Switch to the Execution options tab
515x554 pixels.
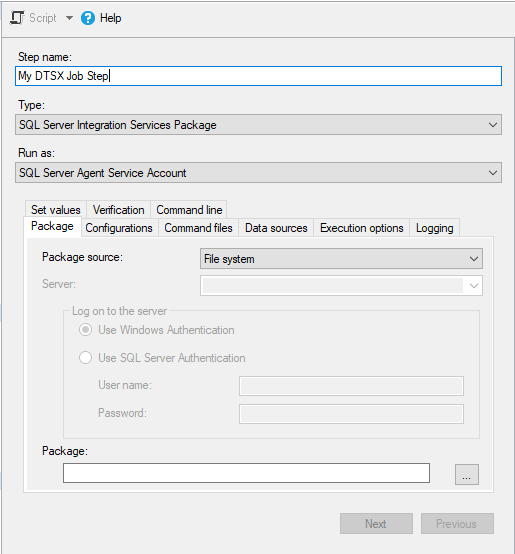click(362, 228)
